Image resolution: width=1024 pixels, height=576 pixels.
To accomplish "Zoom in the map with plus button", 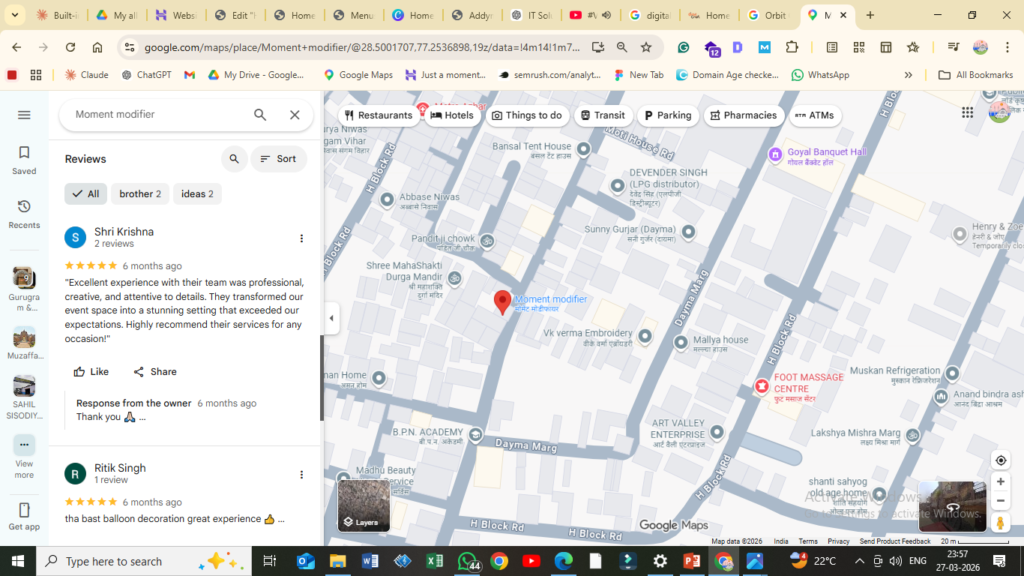I will point(1000,482).
